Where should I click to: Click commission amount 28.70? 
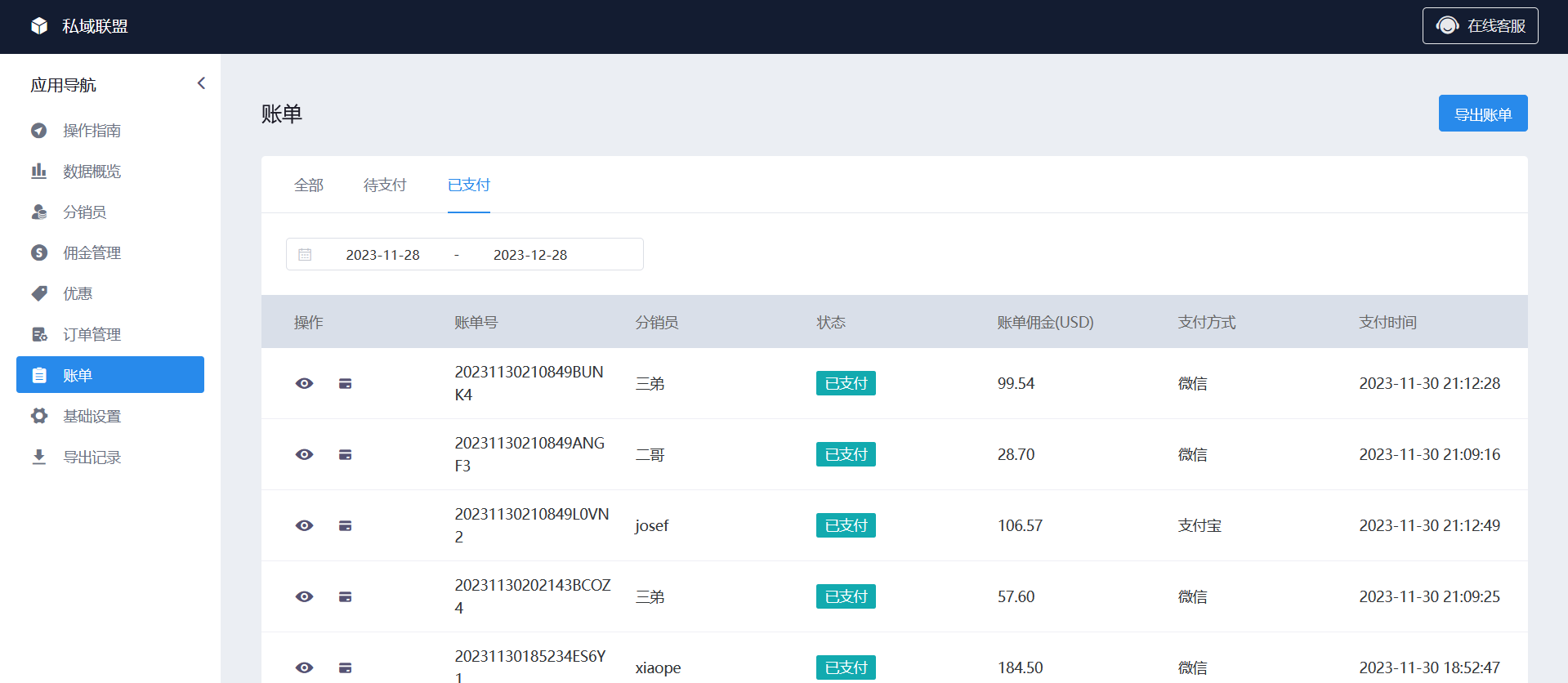tap(1016, 454)
